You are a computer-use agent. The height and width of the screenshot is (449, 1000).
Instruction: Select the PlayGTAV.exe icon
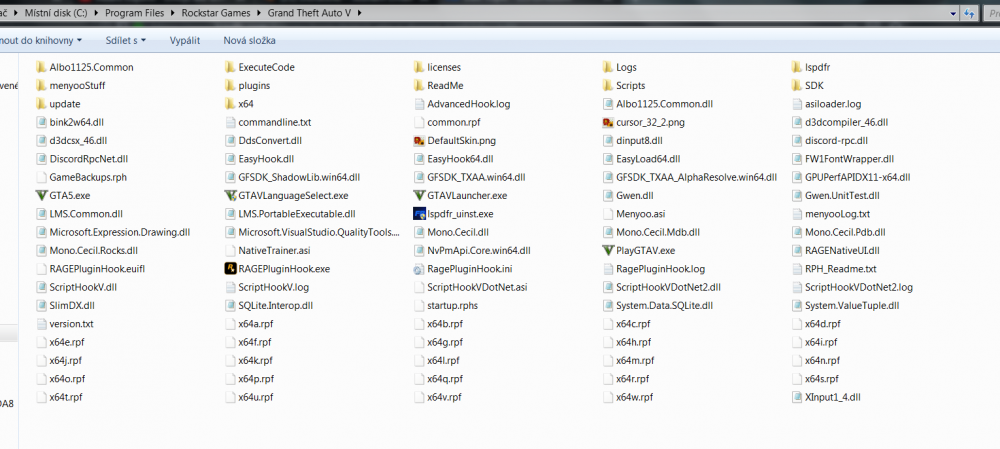[x=608, y=250]
